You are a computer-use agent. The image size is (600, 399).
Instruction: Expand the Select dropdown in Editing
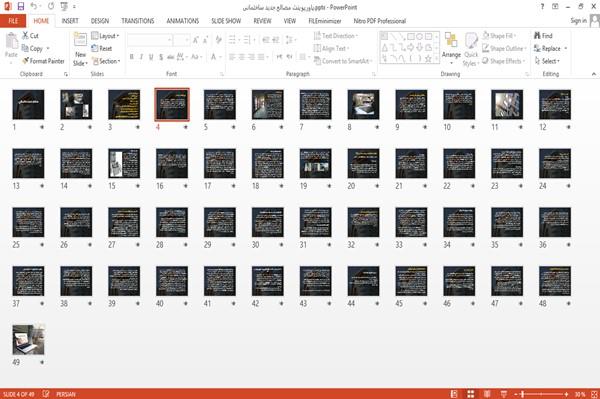coord(548,61)
